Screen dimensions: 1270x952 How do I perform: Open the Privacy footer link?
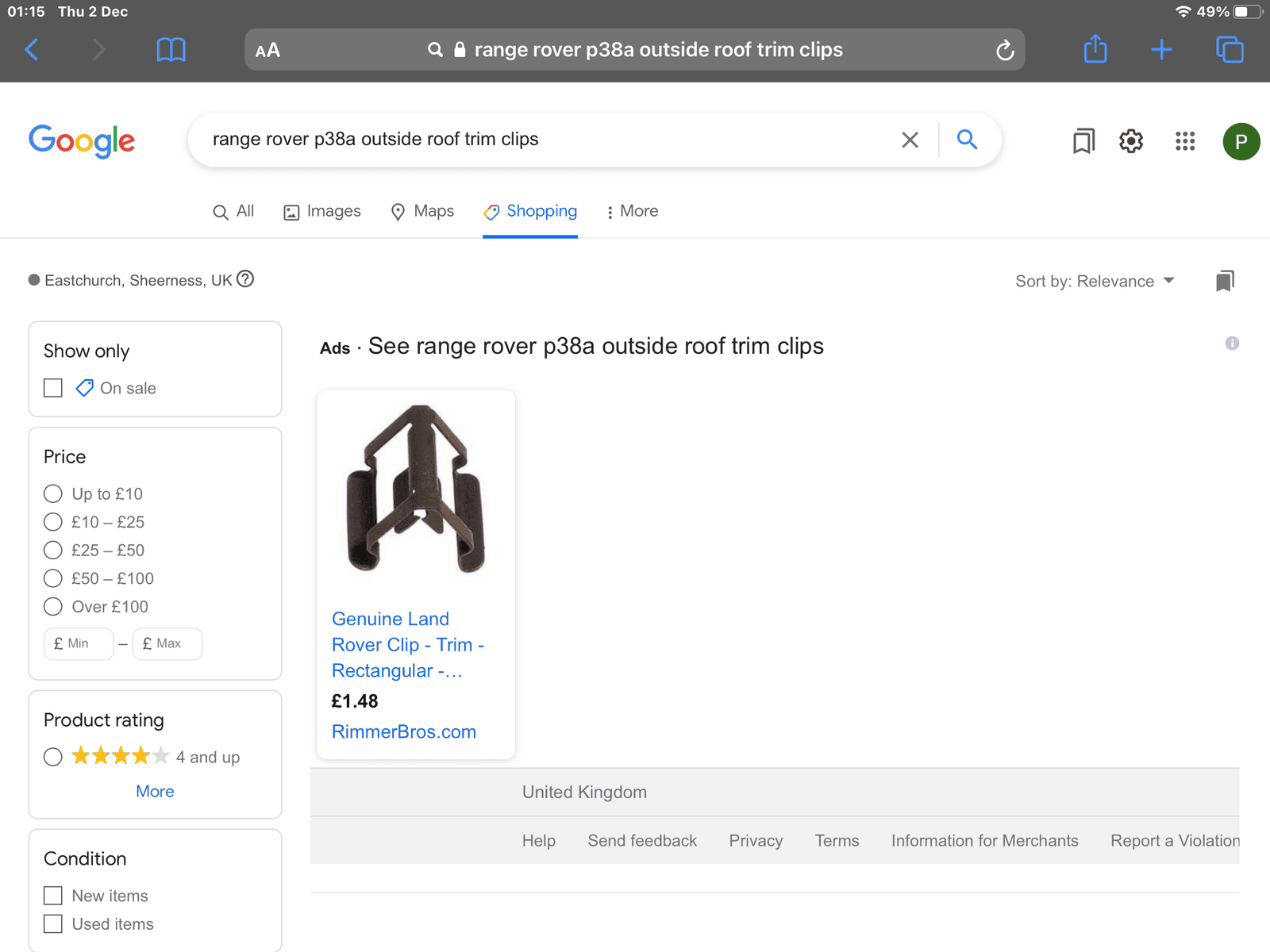click(756, 840)
